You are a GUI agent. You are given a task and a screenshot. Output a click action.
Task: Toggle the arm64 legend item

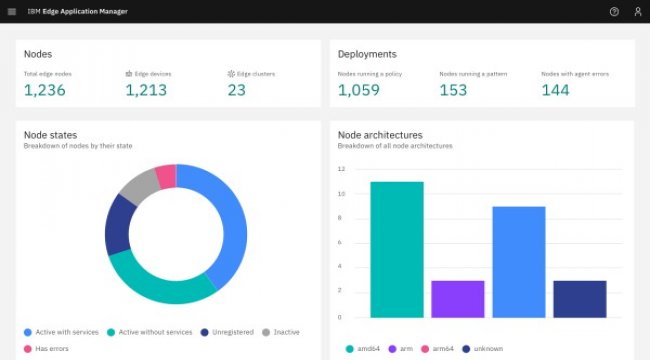437,349
